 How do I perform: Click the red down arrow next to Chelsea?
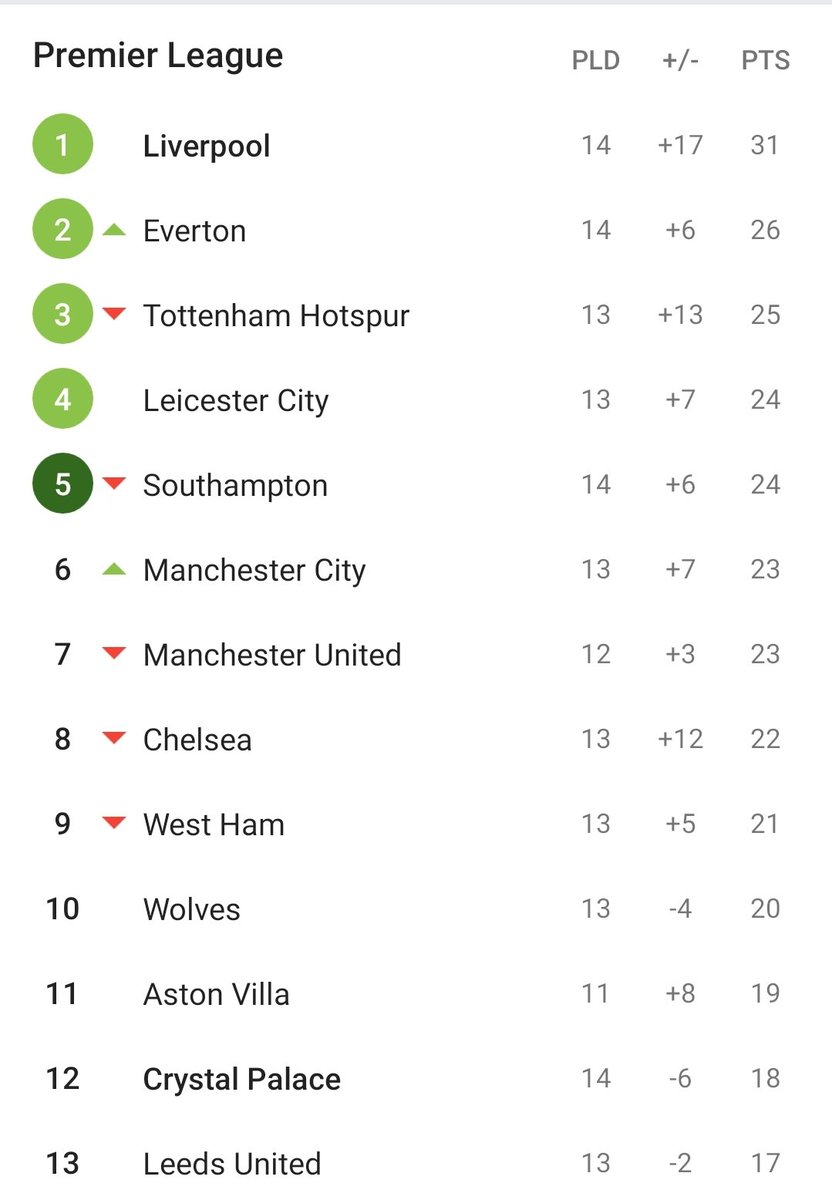[x=115, y=739]
